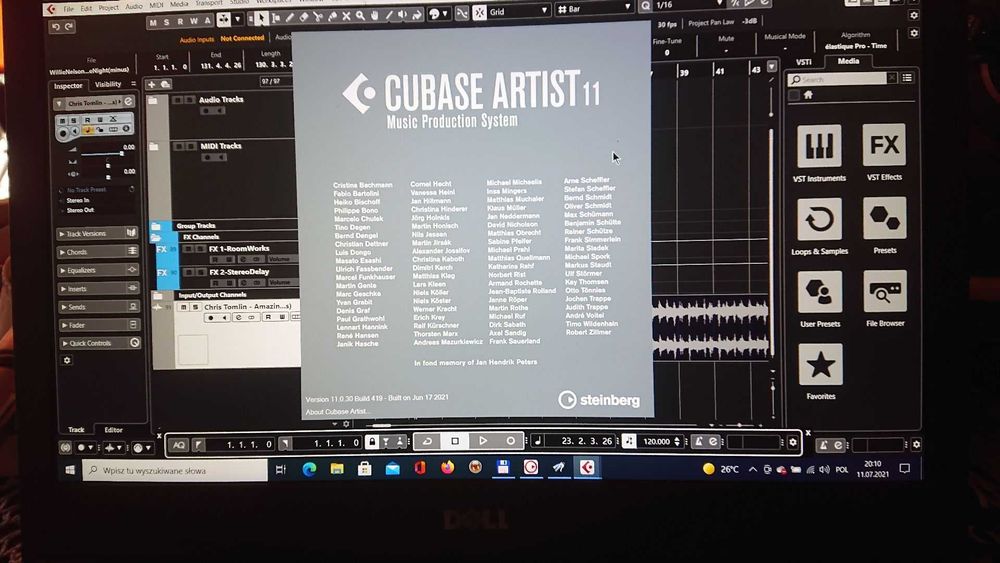Expand the Fader inspector section
Viewport: 1000px width, 563px height.
click(98, 325)
